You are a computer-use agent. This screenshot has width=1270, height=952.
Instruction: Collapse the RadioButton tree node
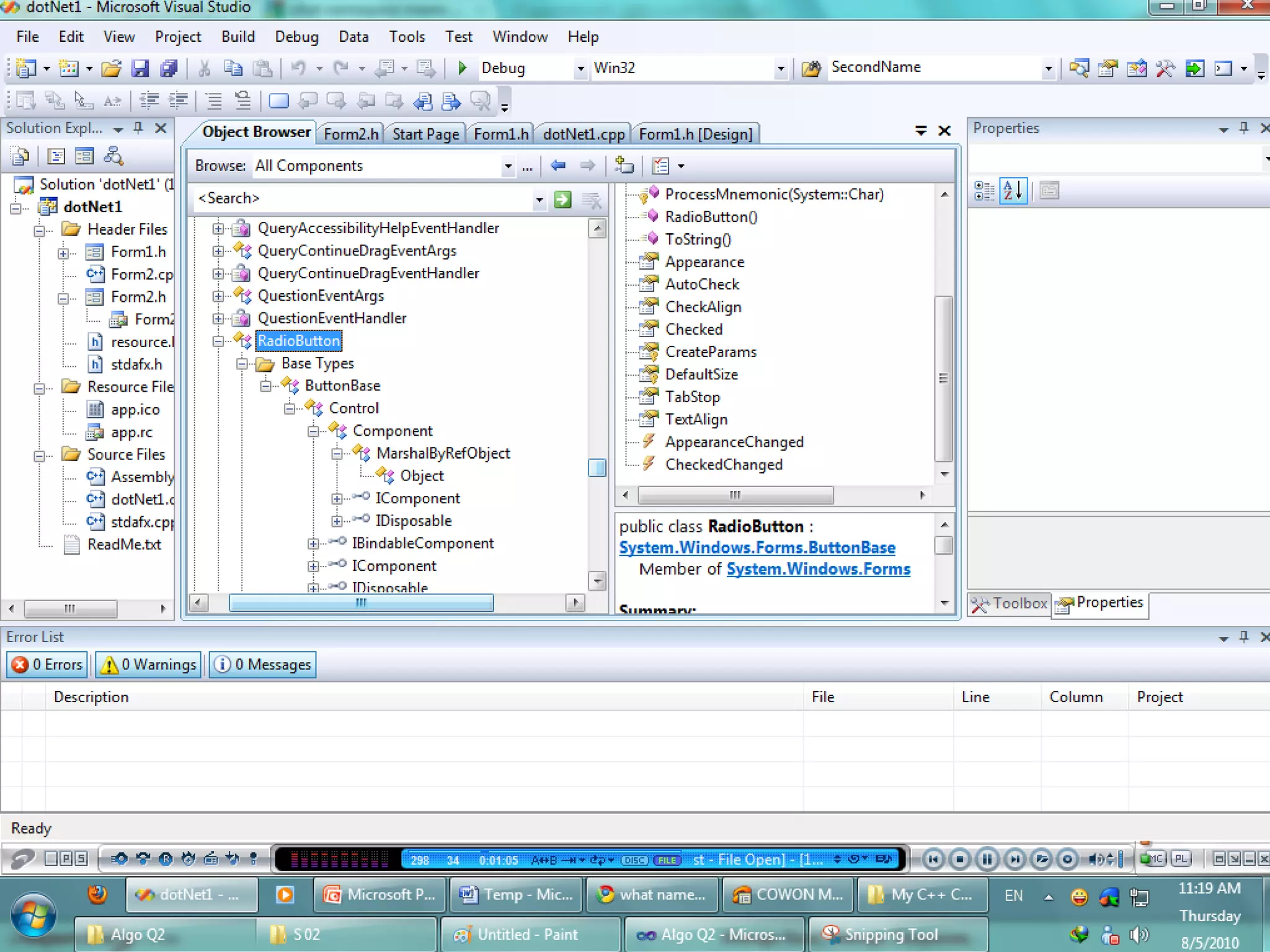[x=218, y=341]
